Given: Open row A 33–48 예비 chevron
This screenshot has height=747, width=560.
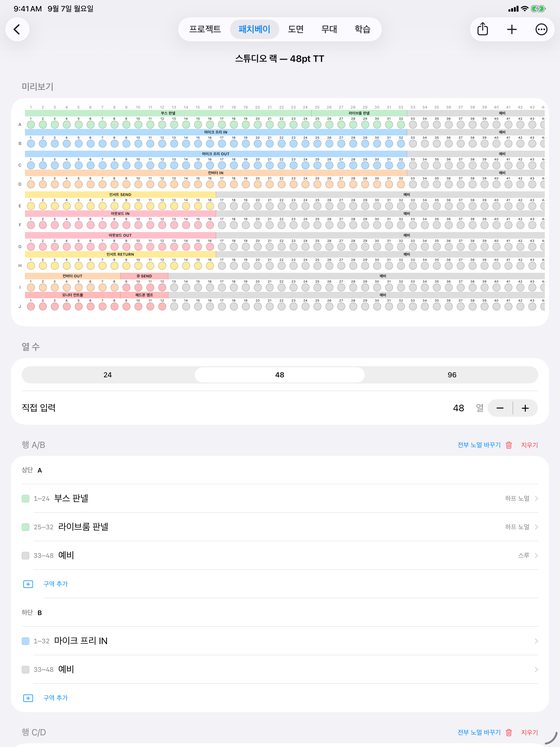Looking at the screenshot, I should tap(536, 555).
